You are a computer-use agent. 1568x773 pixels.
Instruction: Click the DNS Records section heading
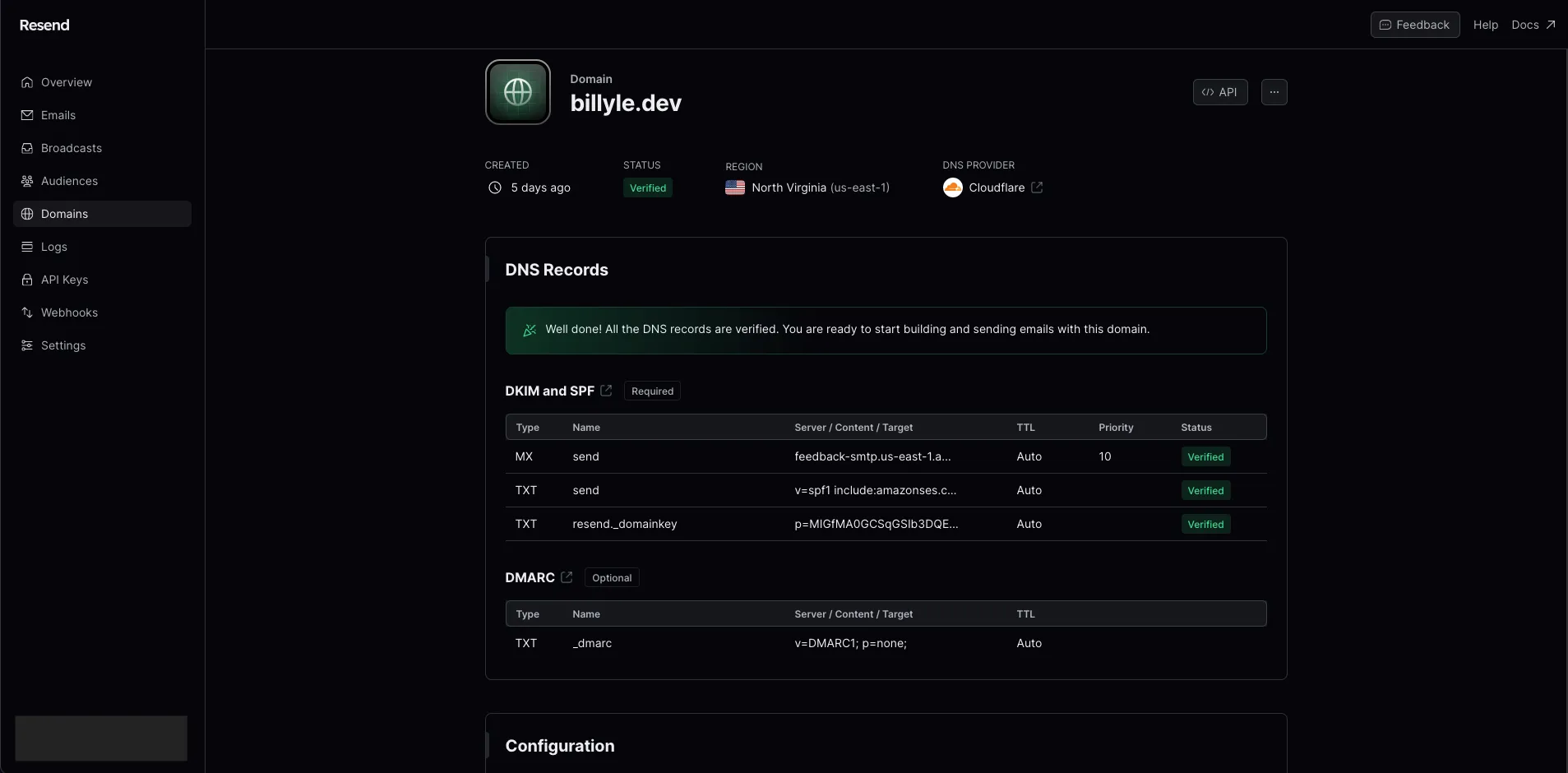557,270
